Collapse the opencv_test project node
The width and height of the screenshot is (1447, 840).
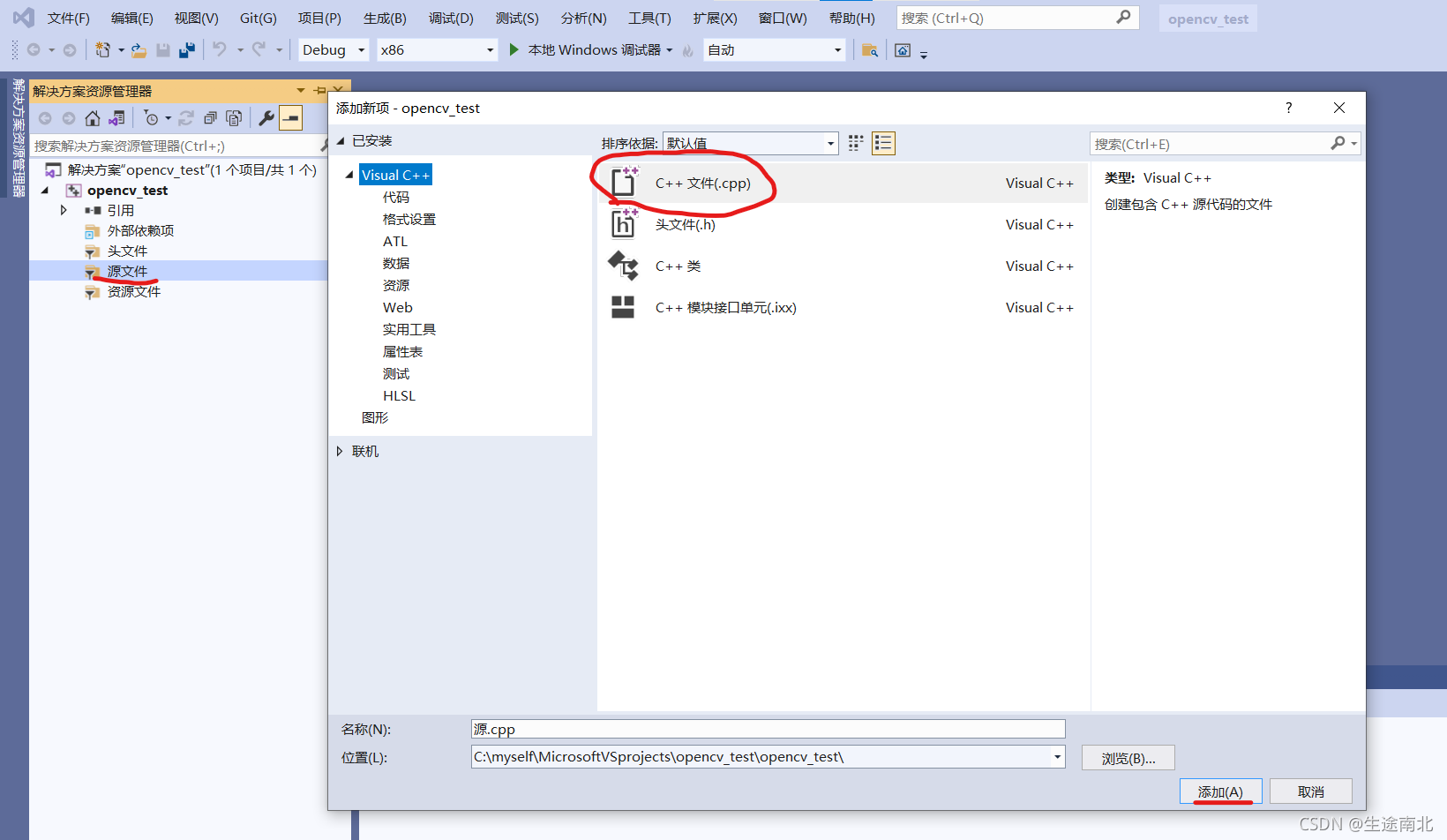tap(45, 190)
